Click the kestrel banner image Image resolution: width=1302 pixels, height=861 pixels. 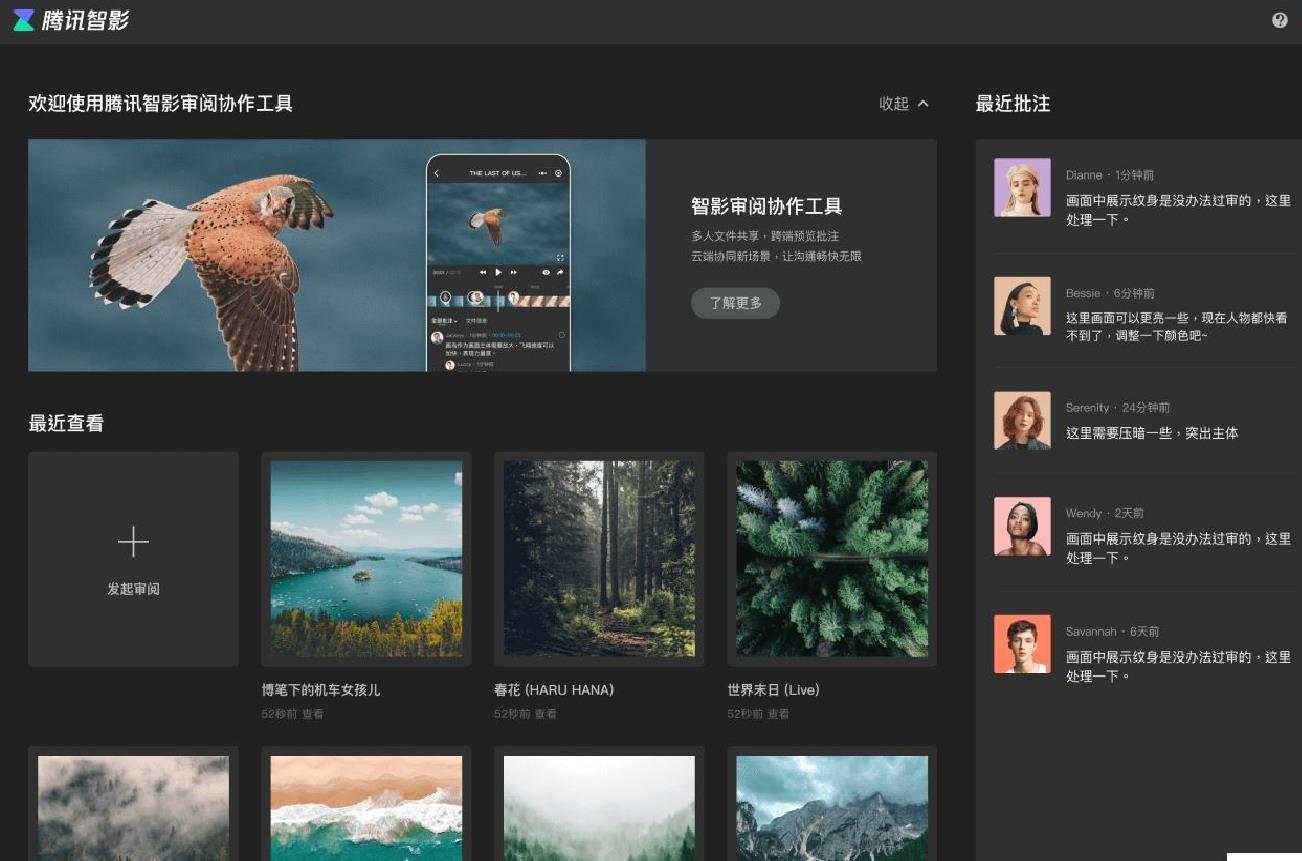click(x=337, y=255)
